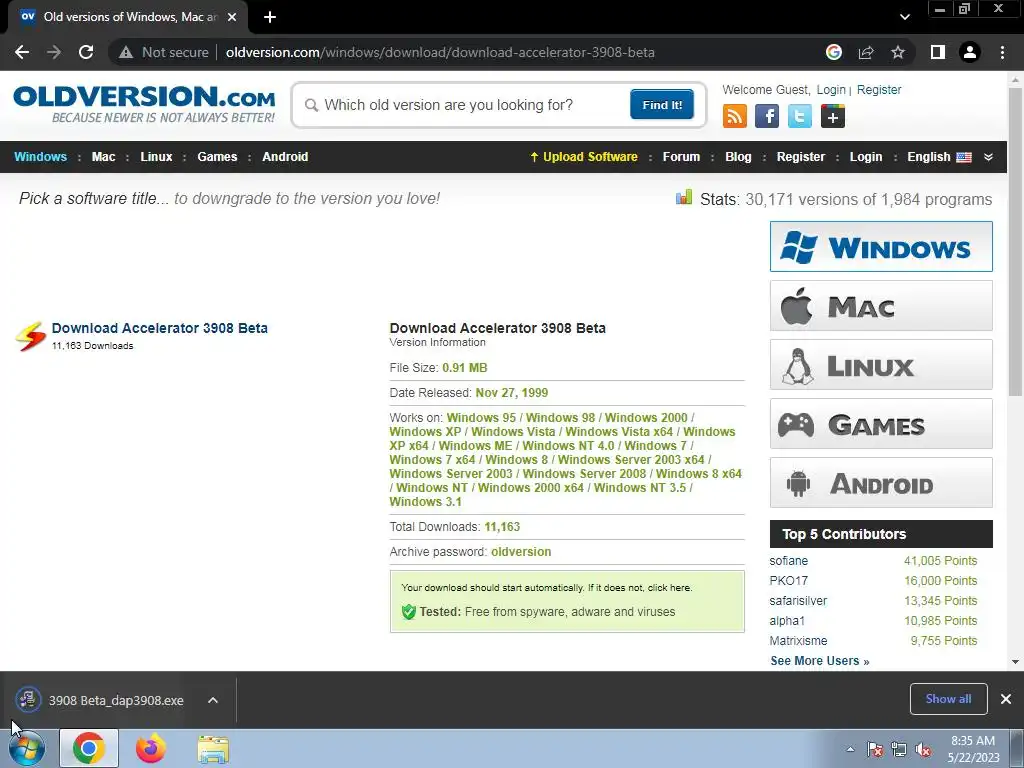Screen dimensions: 1024x768
Task: Show hidden tray icons arrow
Action: [x=850, y=749]
